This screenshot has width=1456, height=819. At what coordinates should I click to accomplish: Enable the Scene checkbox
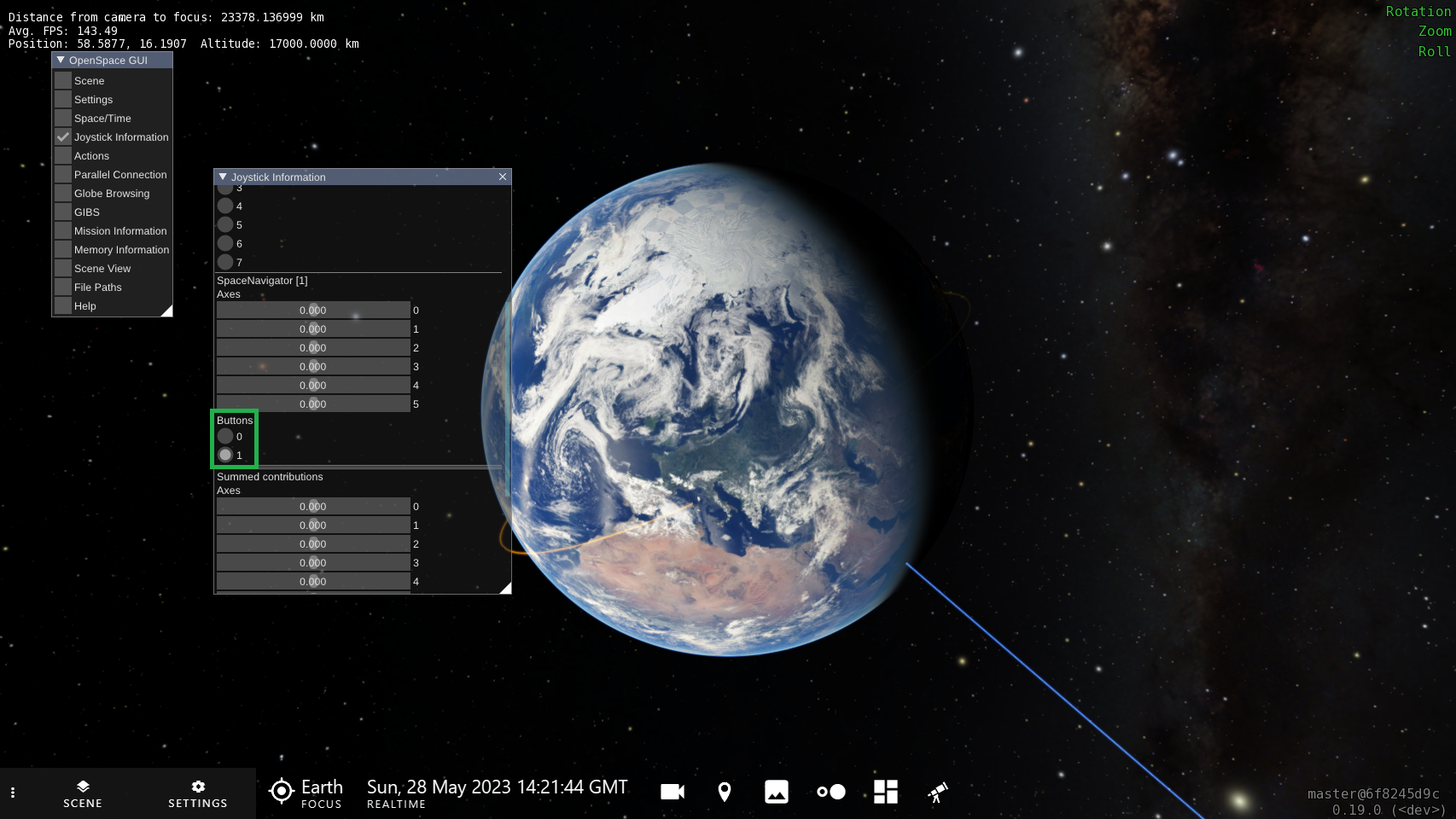[x=63, y=80]
